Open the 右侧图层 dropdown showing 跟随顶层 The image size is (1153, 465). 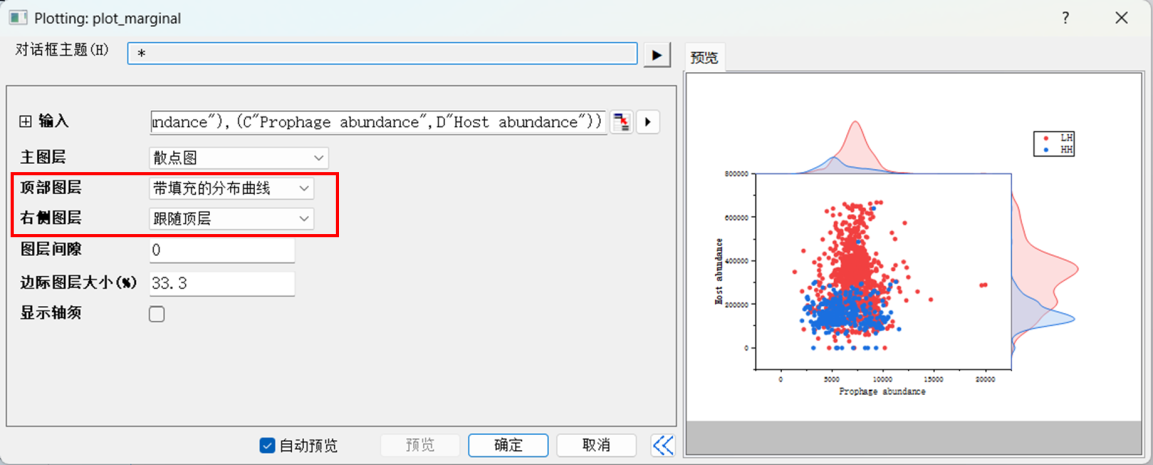click(x=231, y=219)
